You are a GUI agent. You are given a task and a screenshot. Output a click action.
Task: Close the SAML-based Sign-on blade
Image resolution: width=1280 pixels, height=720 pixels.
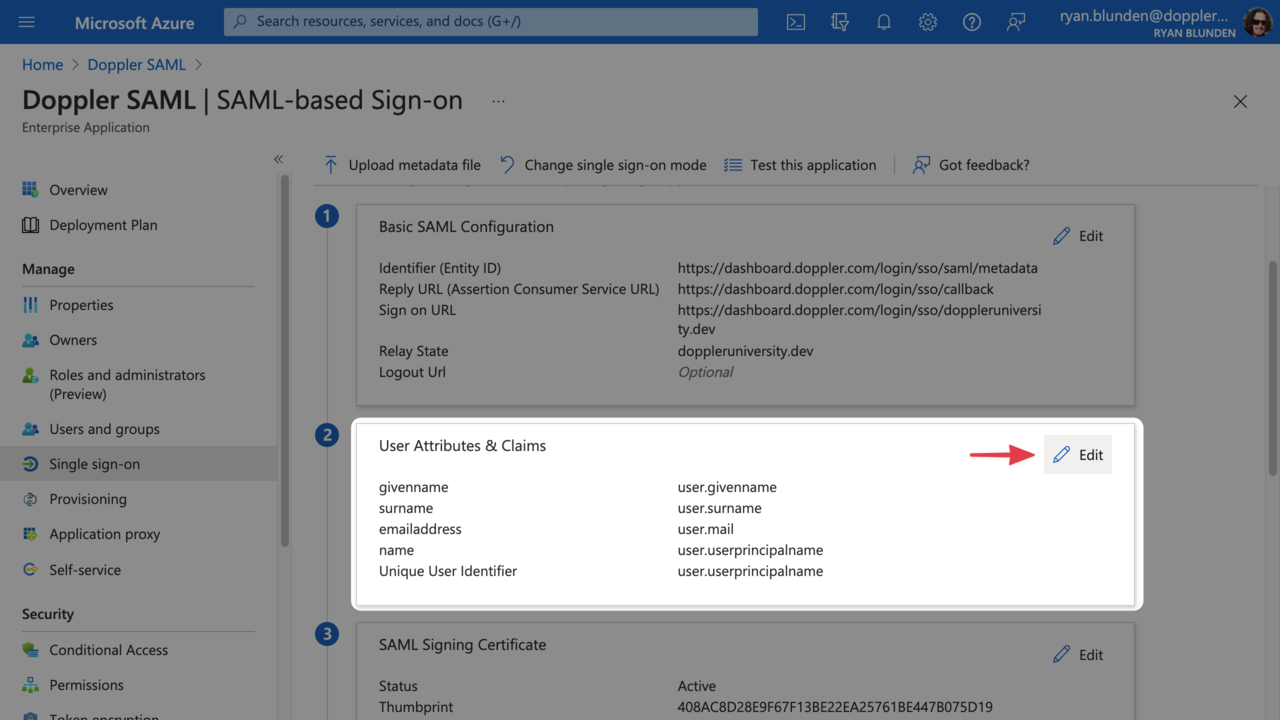(1240, 101)
